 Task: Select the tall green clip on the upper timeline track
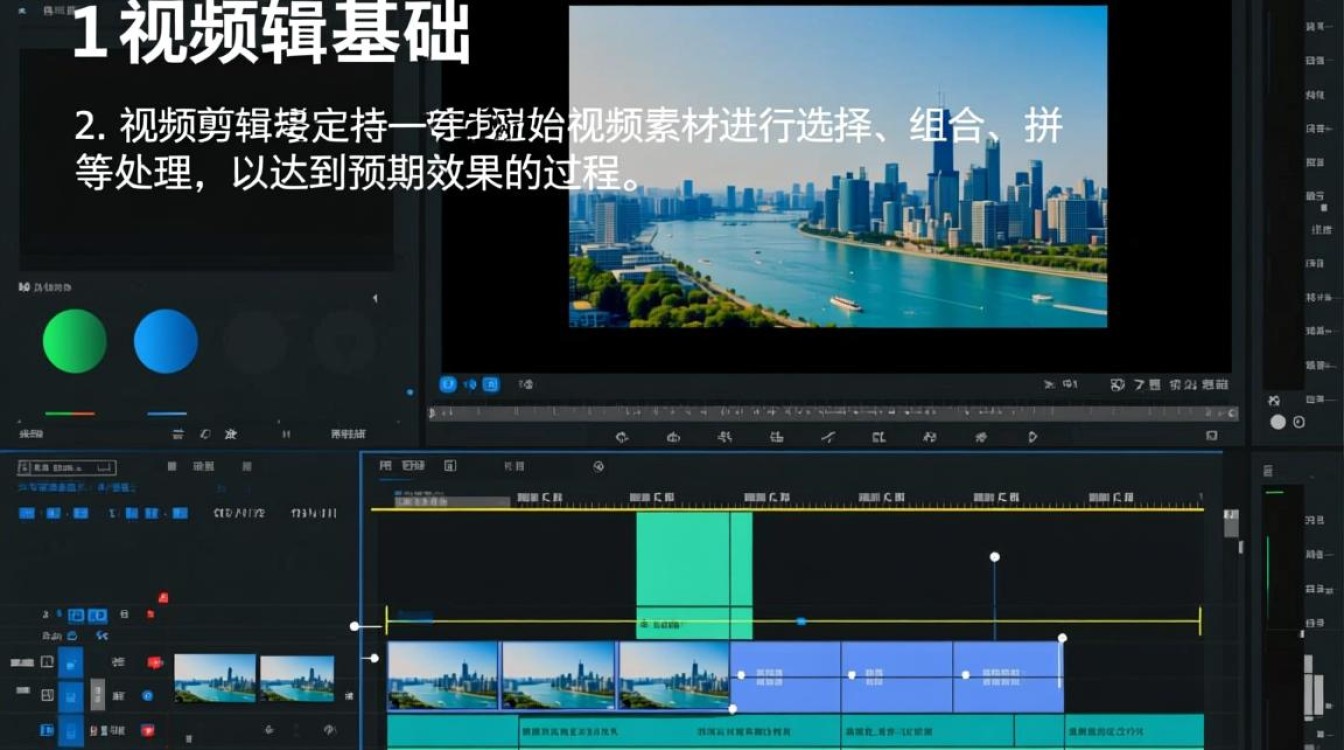click(694, 576)
